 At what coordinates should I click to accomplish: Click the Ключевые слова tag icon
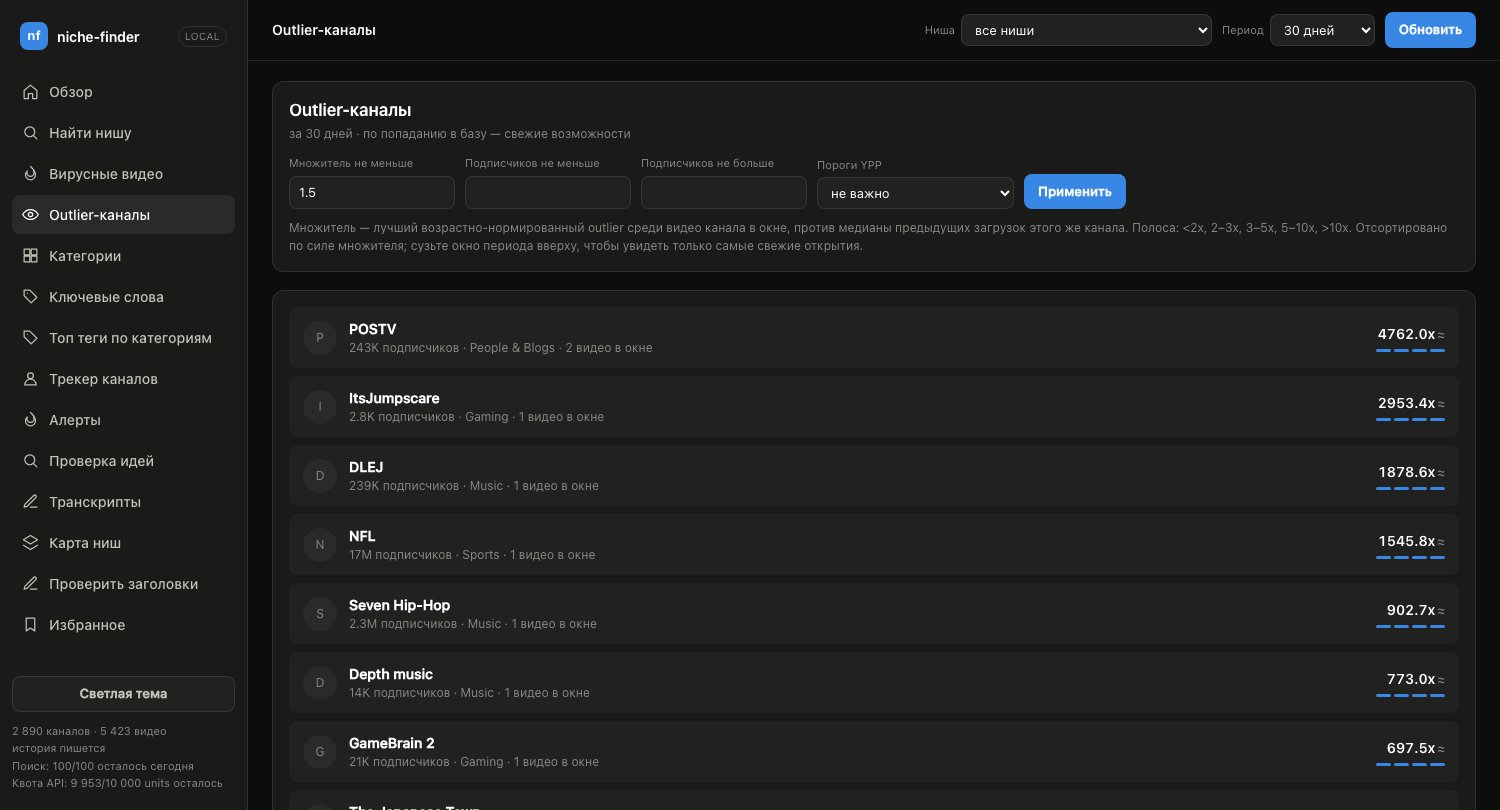30,297
